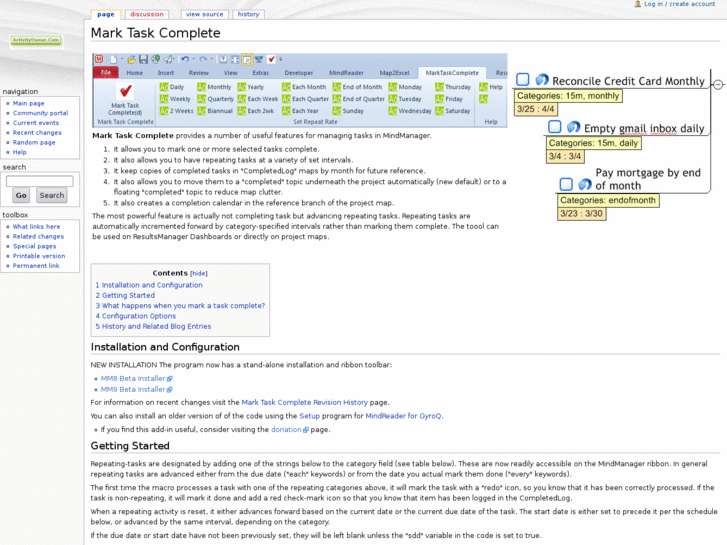
Task: Click the Redo arrow icon
Action: point(203,59)
